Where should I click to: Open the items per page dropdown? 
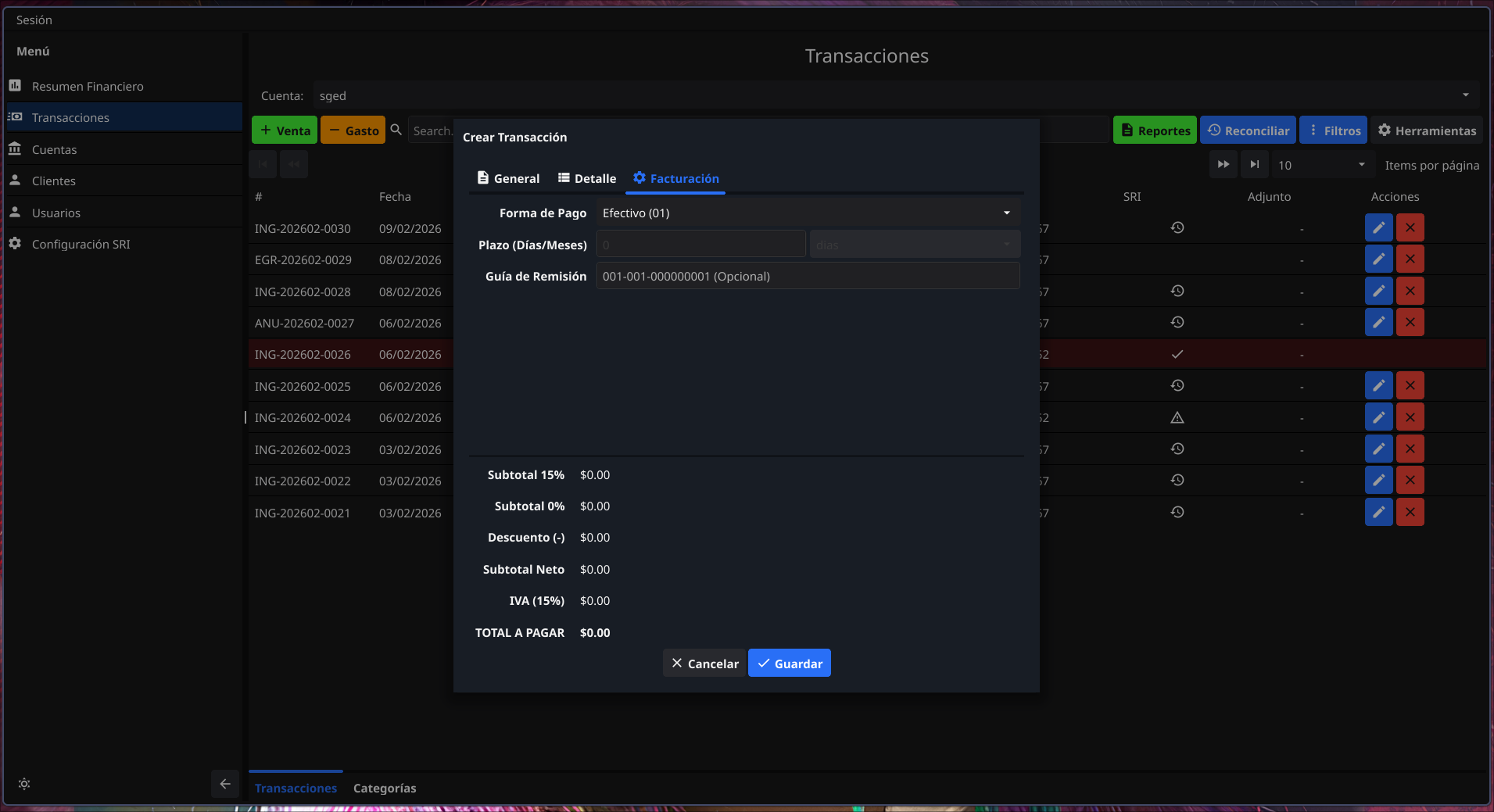(x=1321, y=165)
